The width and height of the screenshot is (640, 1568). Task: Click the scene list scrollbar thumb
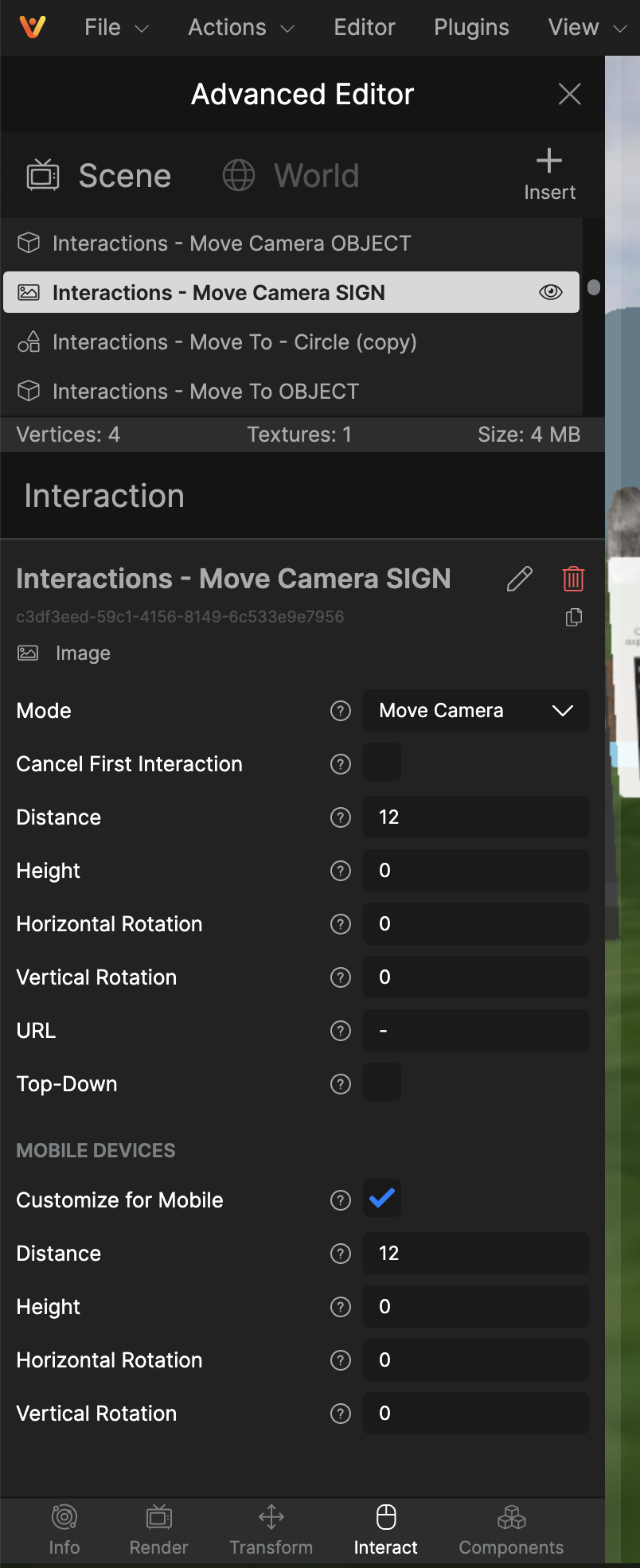coord(594,287)
